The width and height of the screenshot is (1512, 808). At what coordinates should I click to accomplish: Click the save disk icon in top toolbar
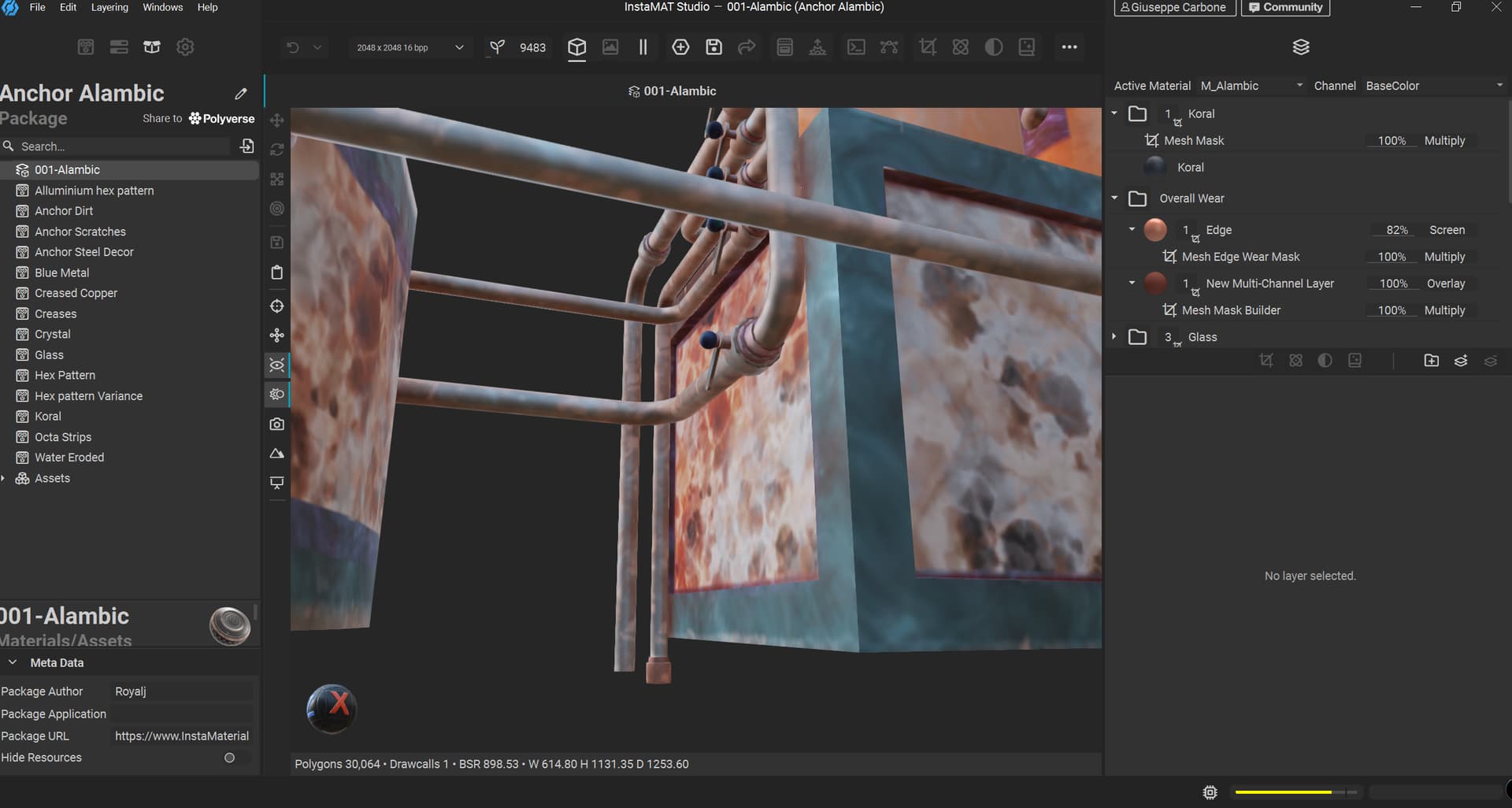pos(713,47)
